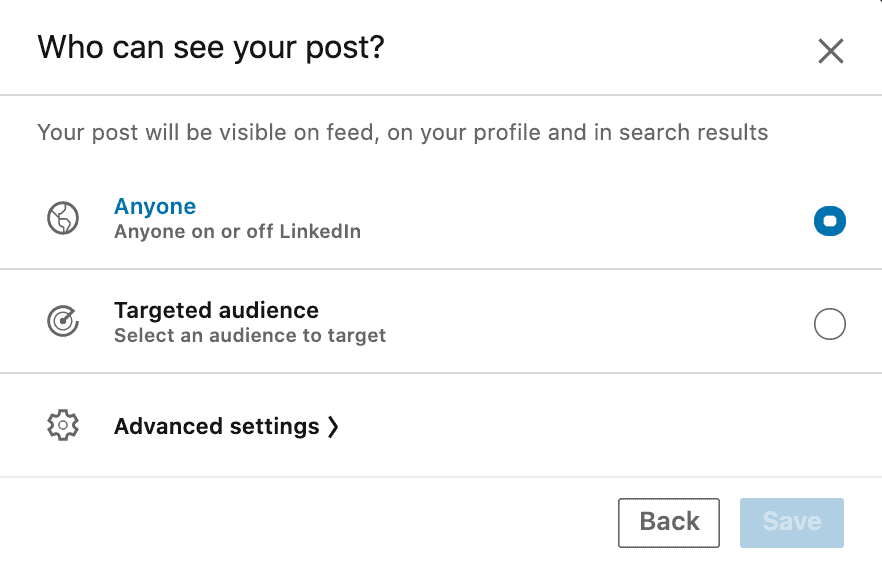Click the post visibility description sentence
882x566 pixels.
point(403,133)
